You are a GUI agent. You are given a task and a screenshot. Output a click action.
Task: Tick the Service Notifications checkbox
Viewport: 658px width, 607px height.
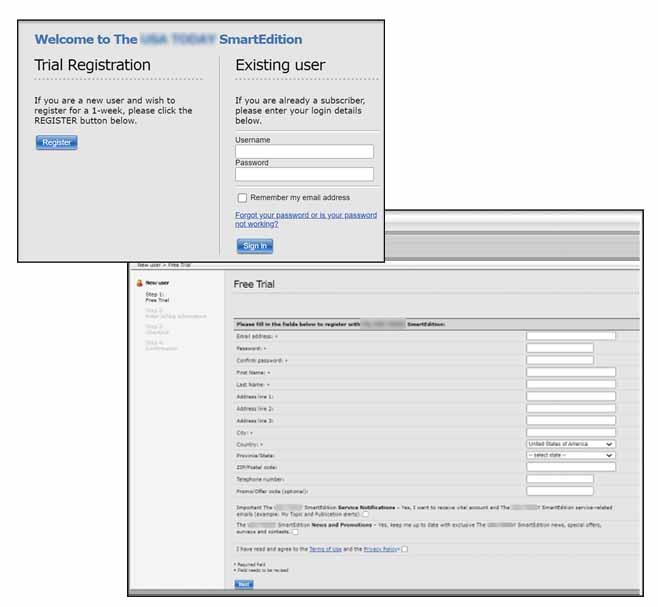pyautogui.click(x=366, y=514)
